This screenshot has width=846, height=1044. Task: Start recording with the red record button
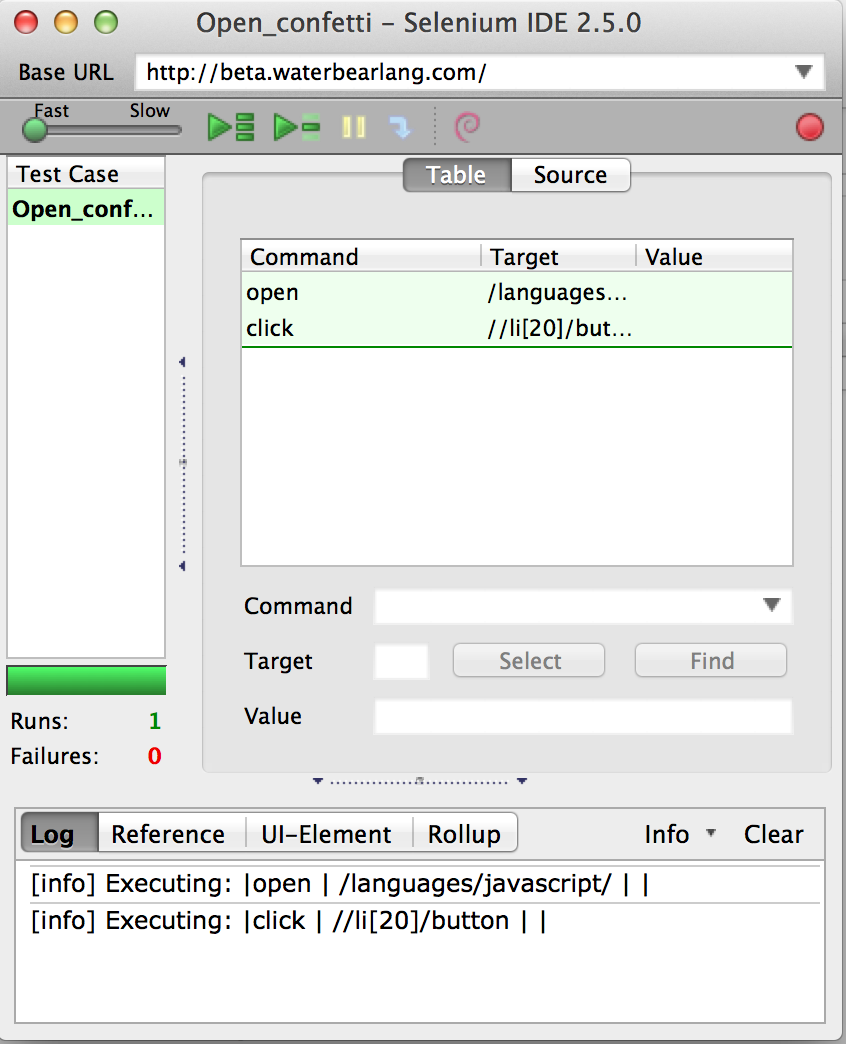click(x=809, y=127)
